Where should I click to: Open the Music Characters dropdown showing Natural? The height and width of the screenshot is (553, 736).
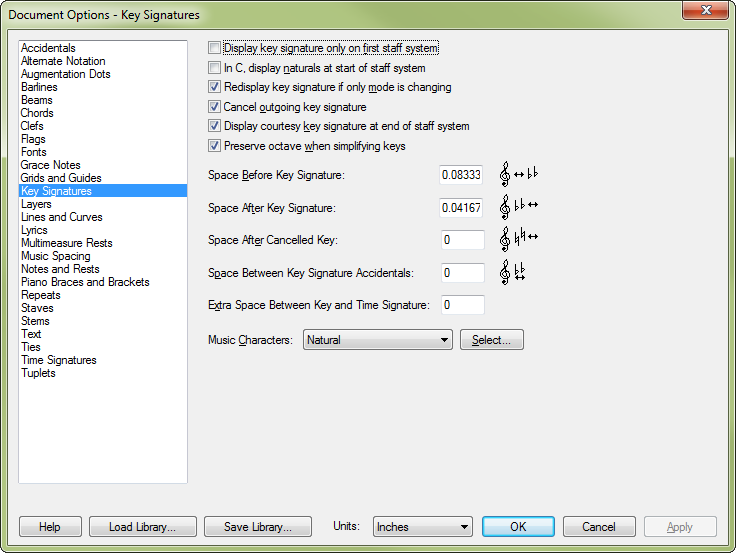378,339
